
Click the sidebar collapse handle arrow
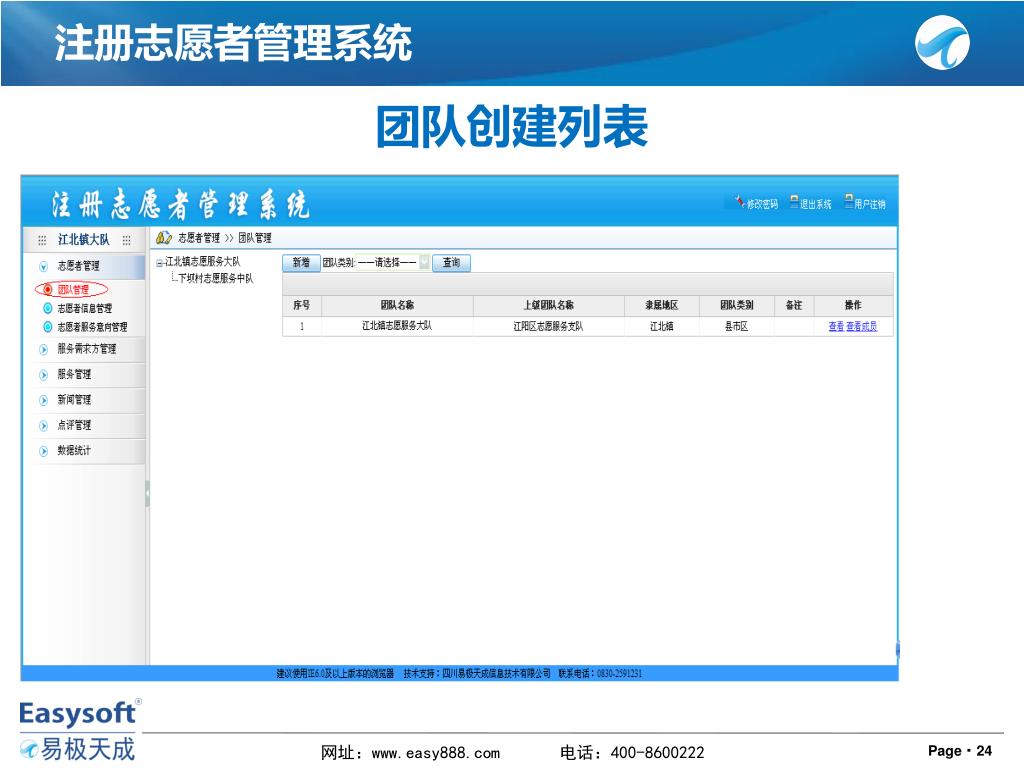pos(148,494)
